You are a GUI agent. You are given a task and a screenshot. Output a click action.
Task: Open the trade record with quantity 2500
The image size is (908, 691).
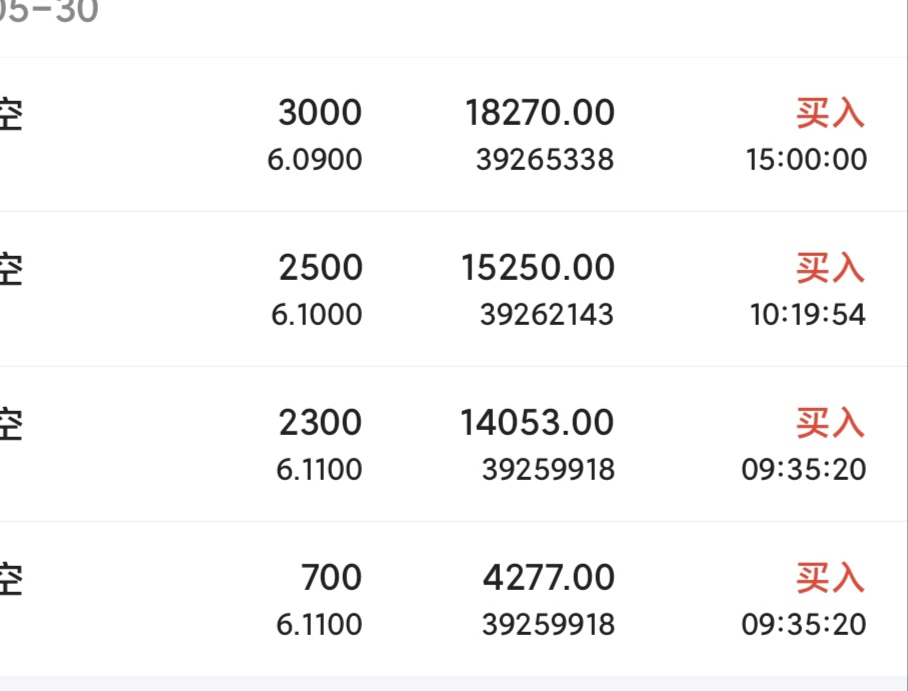pos(453,289)
